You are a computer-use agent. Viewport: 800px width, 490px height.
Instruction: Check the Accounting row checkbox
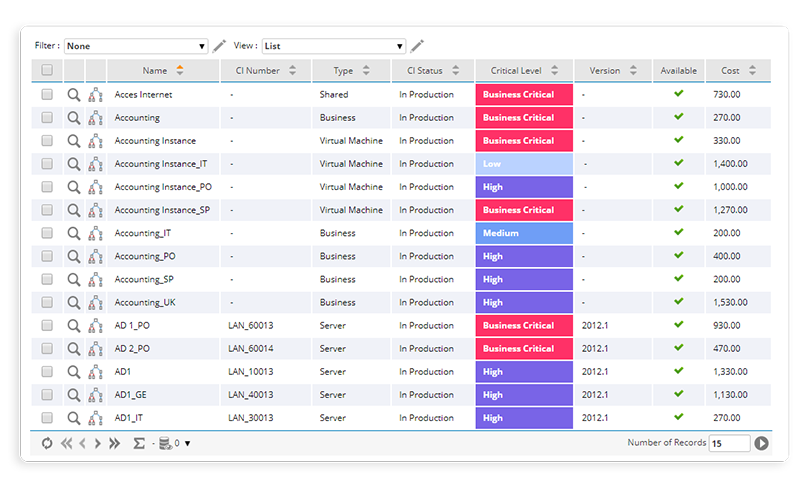pyautogui.click(x=47, y=117)
